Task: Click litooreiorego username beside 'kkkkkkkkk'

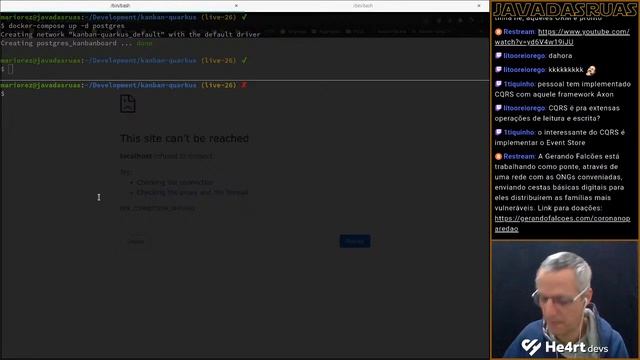Action: [524, 70]
